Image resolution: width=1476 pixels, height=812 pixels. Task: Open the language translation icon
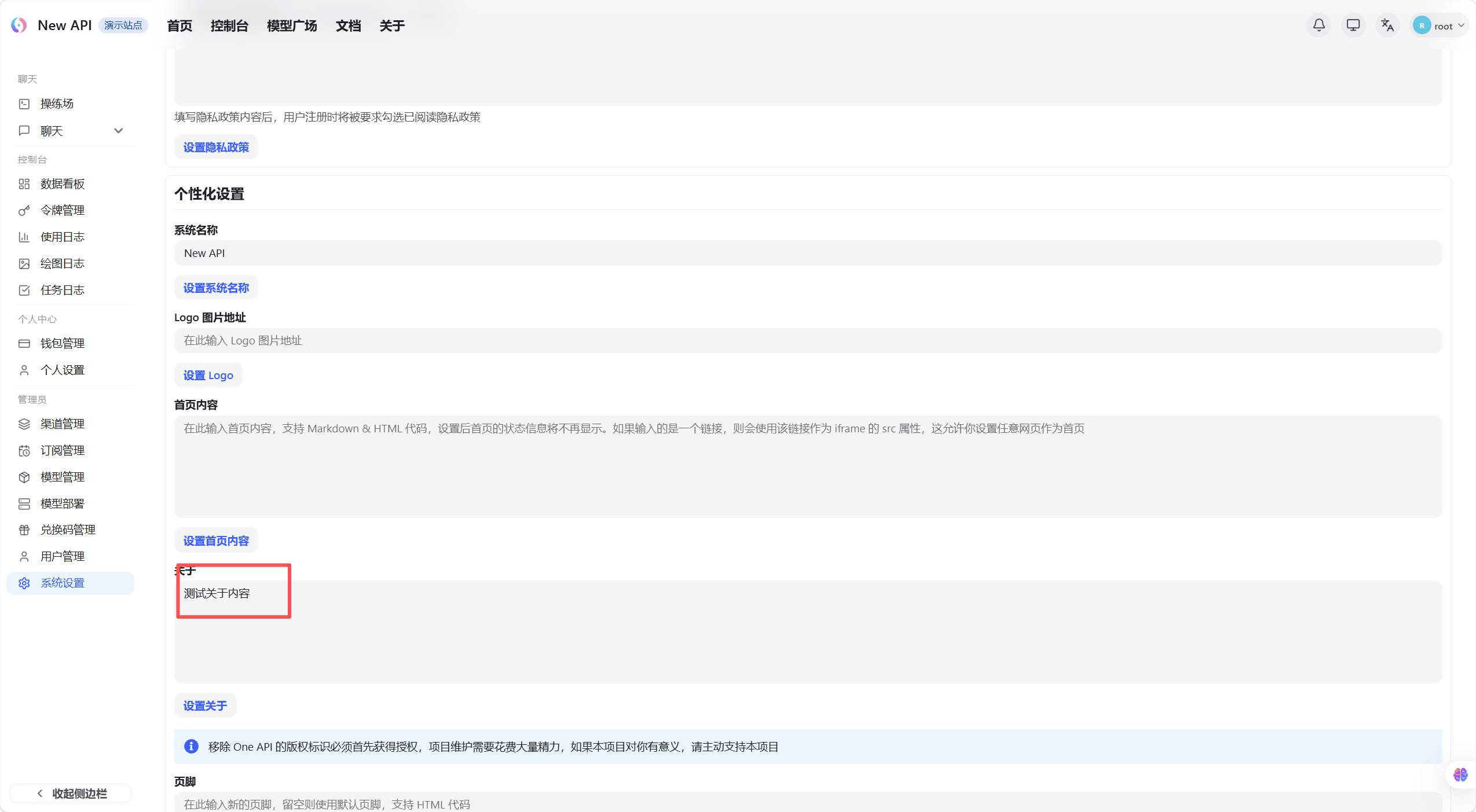pyautogui.click(x=1387, y=25)
